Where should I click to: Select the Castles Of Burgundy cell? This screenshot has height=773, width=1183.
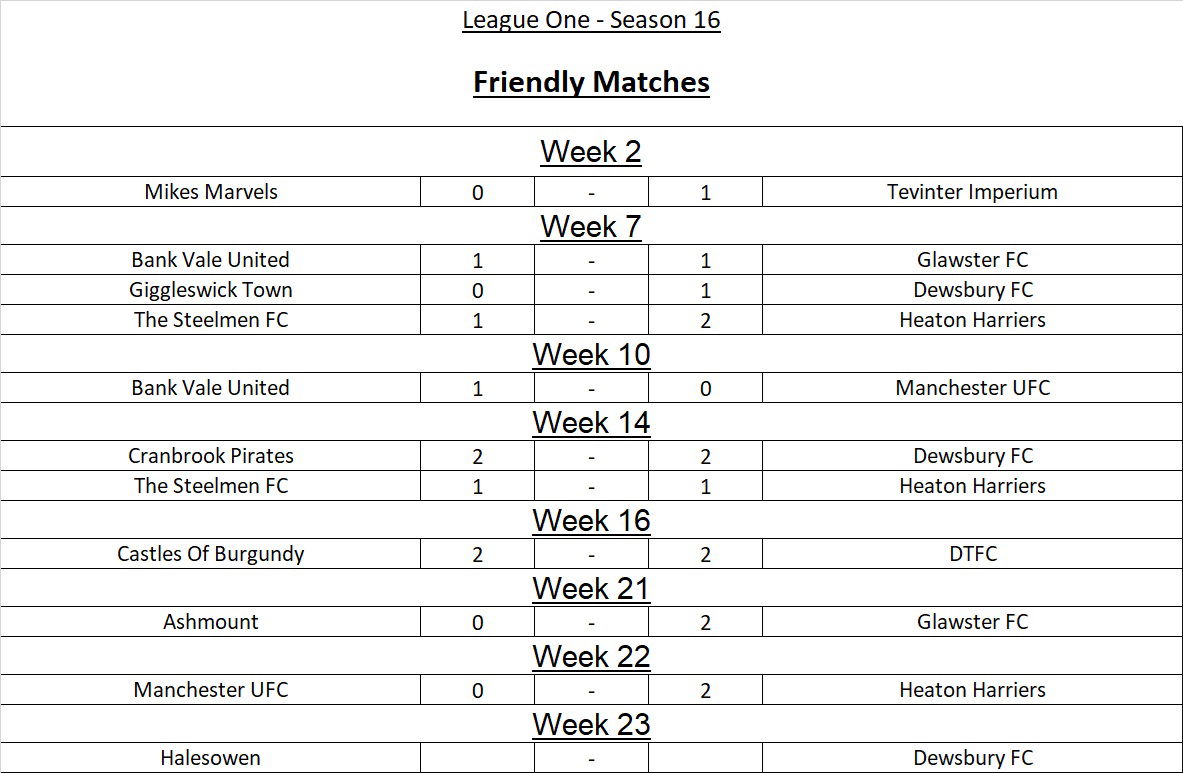[211, 554]
